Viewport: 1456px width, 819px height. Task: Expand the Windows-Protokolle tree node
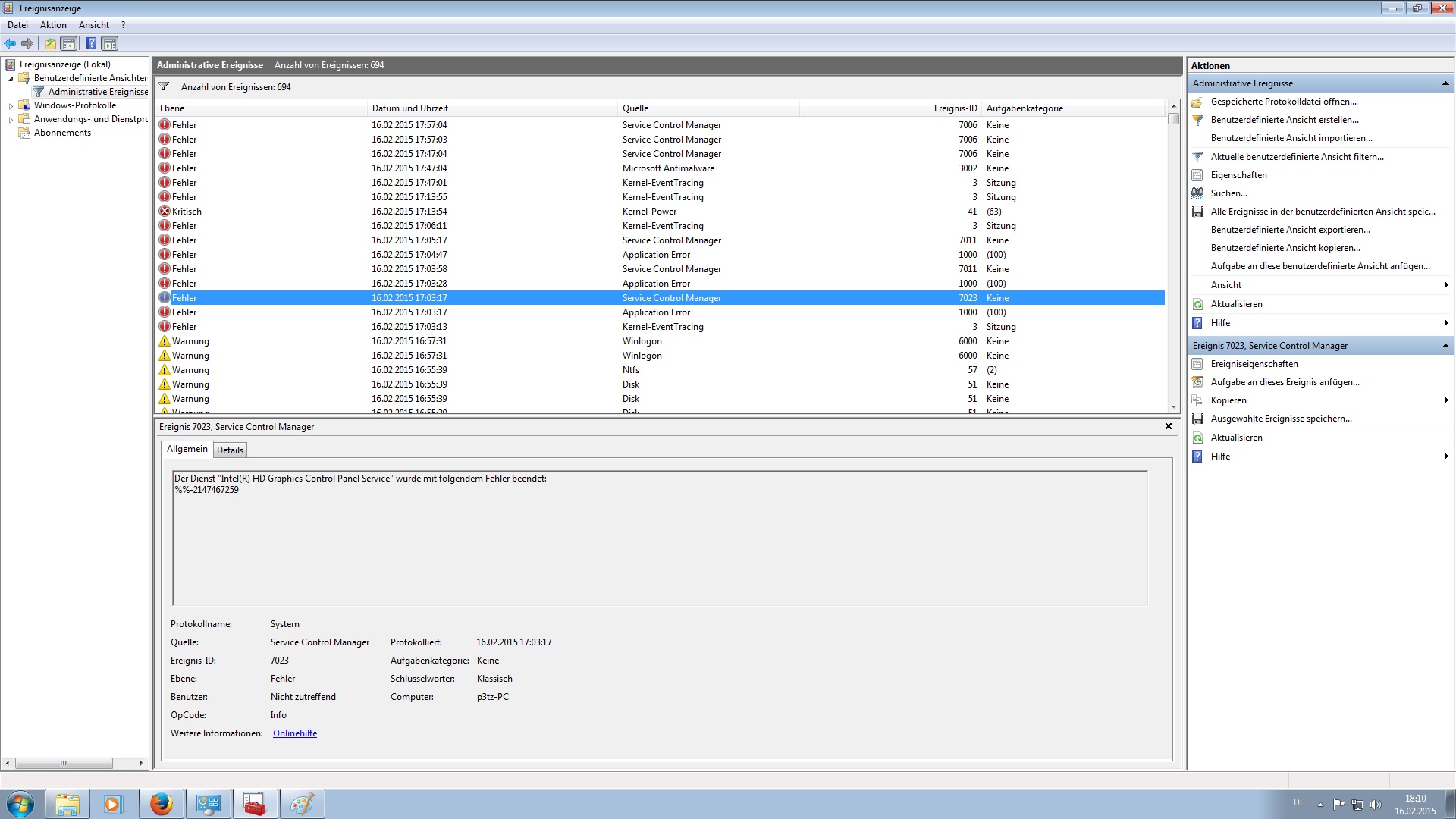(x=11, y=106)
